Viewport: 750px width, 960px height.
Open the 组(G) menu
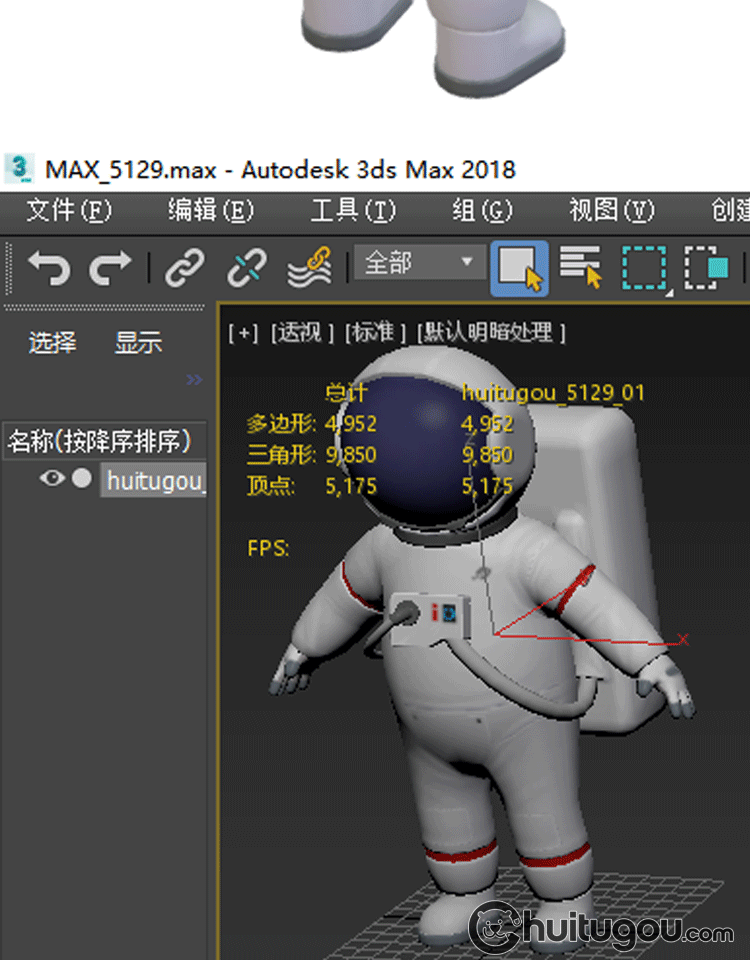[482, 211]
